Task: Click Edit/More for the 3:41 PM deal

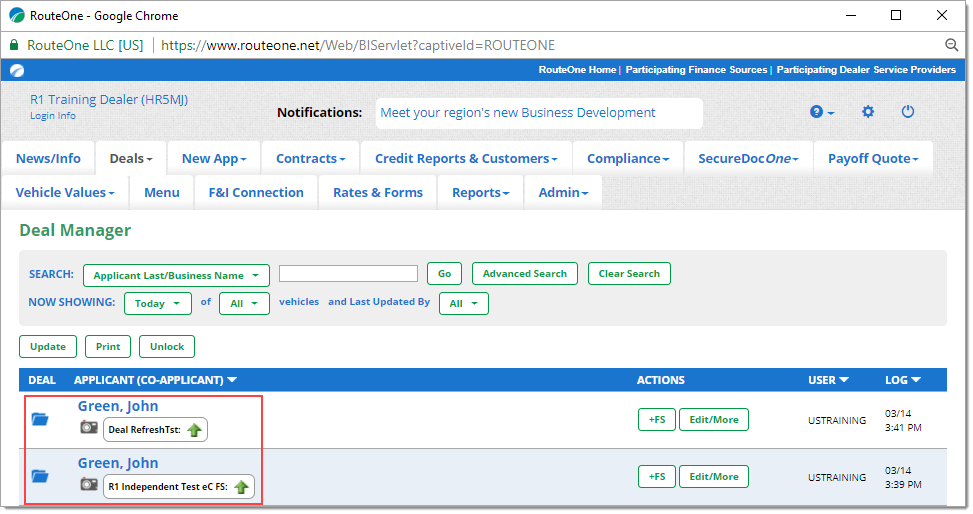Action: point(714,420)
